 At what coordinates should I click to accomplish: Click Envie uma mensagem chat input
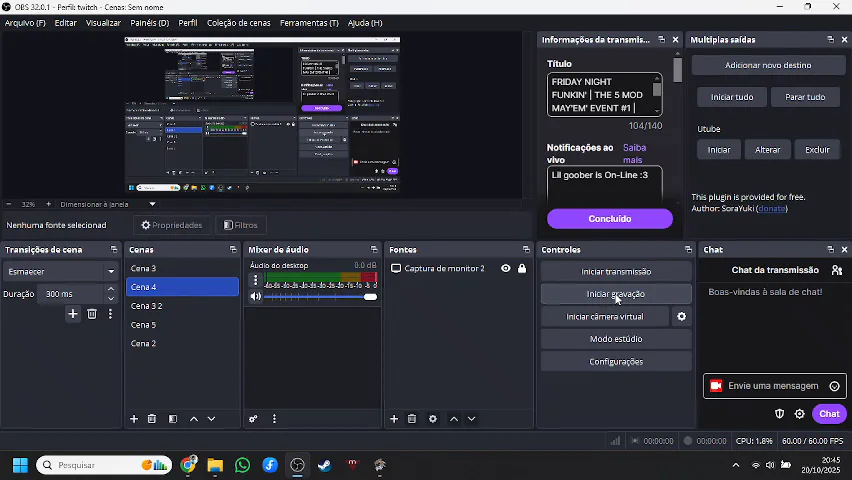tap(773, 386)
